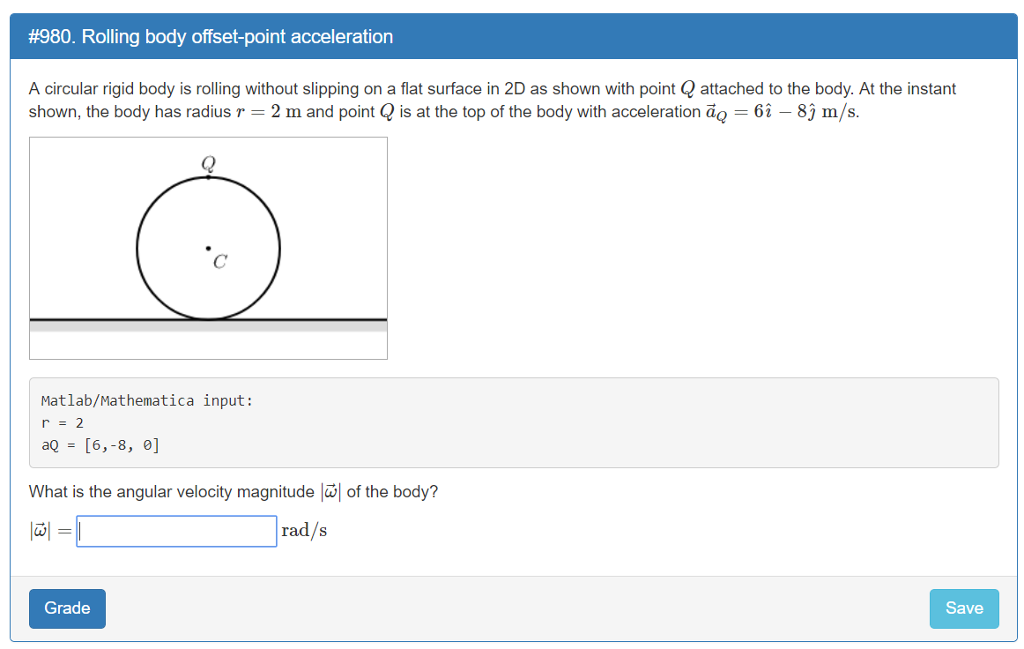This screenshot has width=1024, height=649.
Task: Click the rad/s unit label
Action: tap(303, 530)
